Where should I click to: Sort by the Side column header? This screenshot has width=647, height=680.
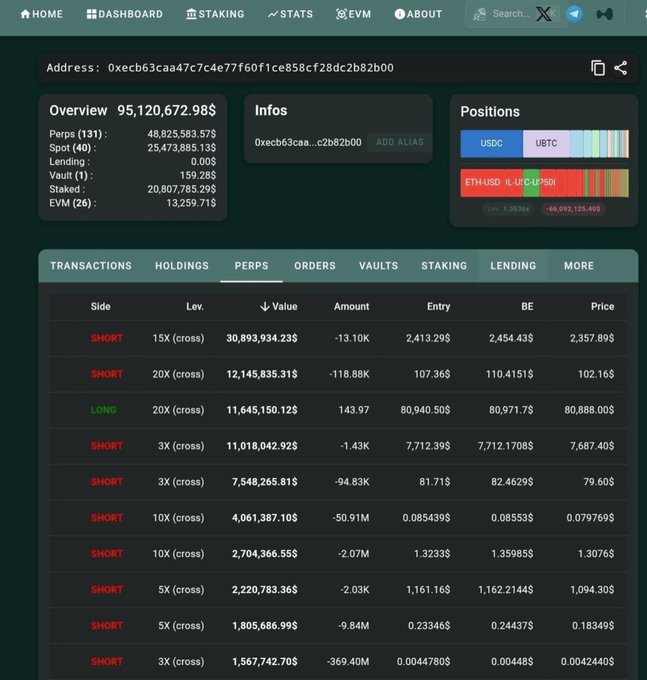101,307
